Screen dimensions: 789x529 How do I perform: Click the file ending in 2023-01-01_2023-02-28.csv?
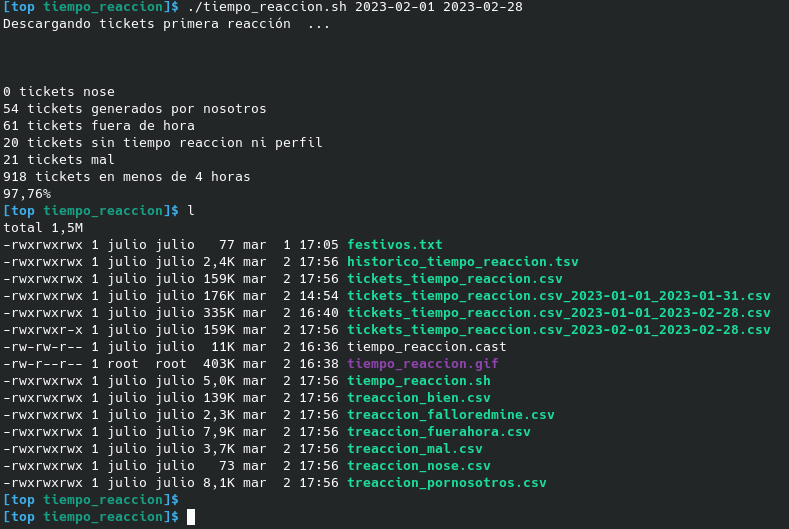point(558,313)
